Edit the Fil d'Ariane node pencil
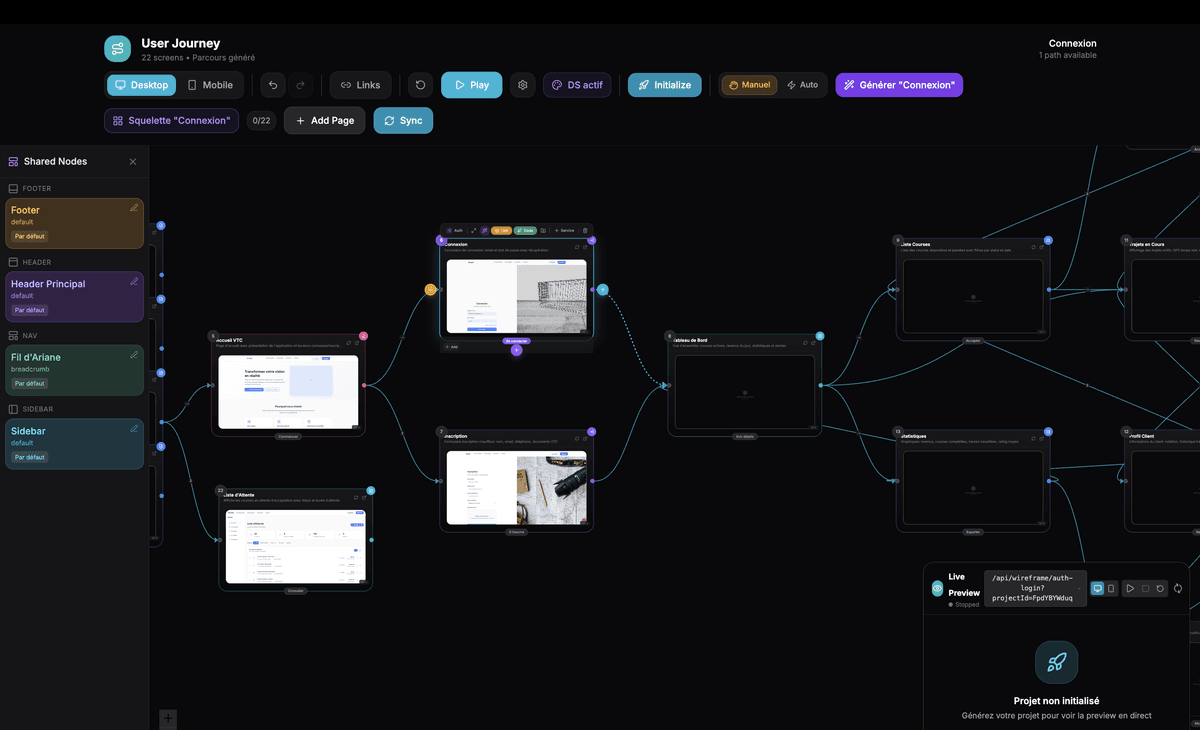 (134, 355)
